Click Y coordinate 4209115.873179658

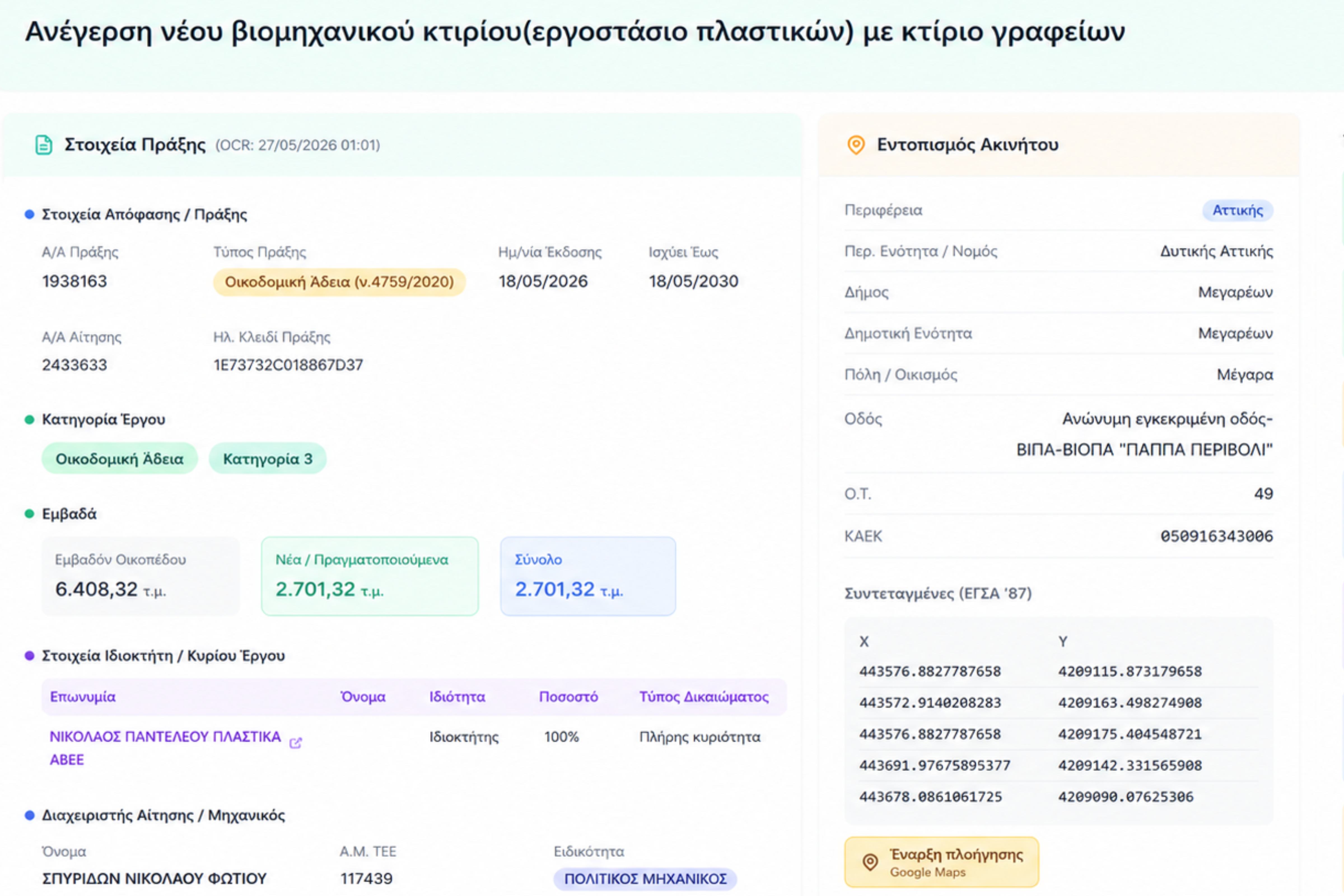(1130, 671)
